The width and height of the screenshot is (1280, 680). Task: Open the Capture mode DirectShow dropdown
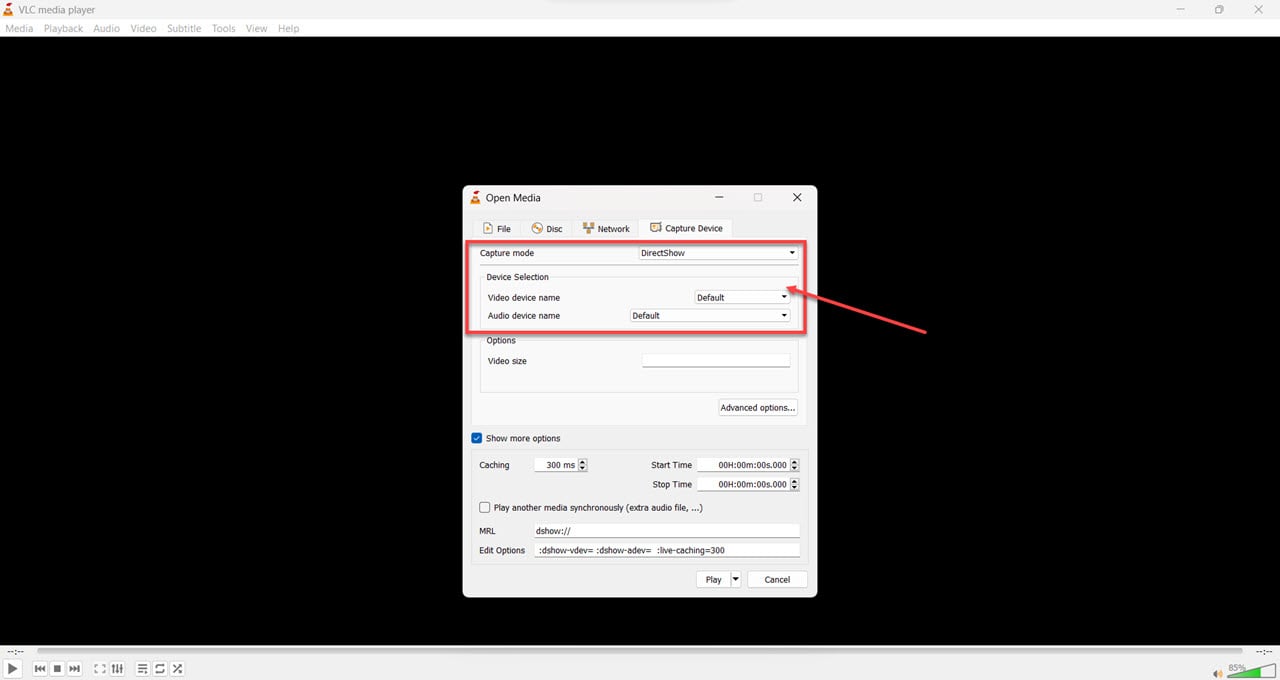[718, 253]
